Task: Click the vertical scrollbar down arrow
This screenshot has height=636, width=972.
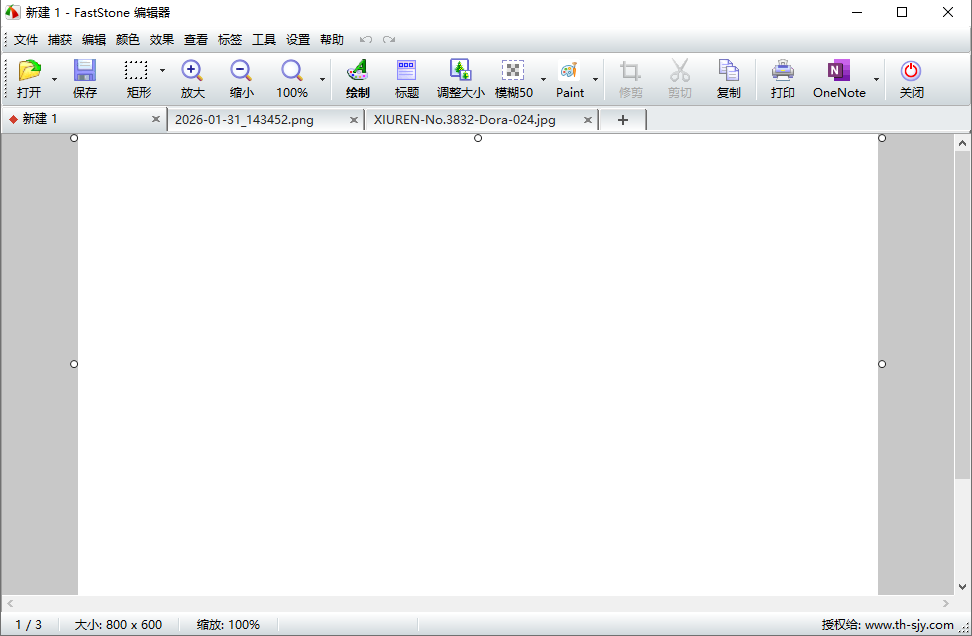Action: pyautogui.click(x=962, y=587)
